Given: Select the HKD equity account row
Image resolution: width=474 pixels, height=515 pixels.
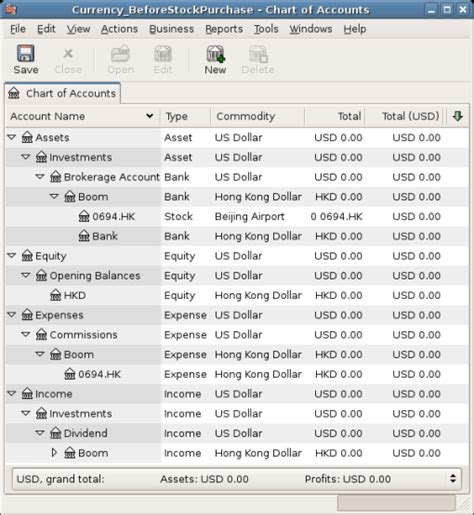Looking at the screenshot, I should pos(237,295).
